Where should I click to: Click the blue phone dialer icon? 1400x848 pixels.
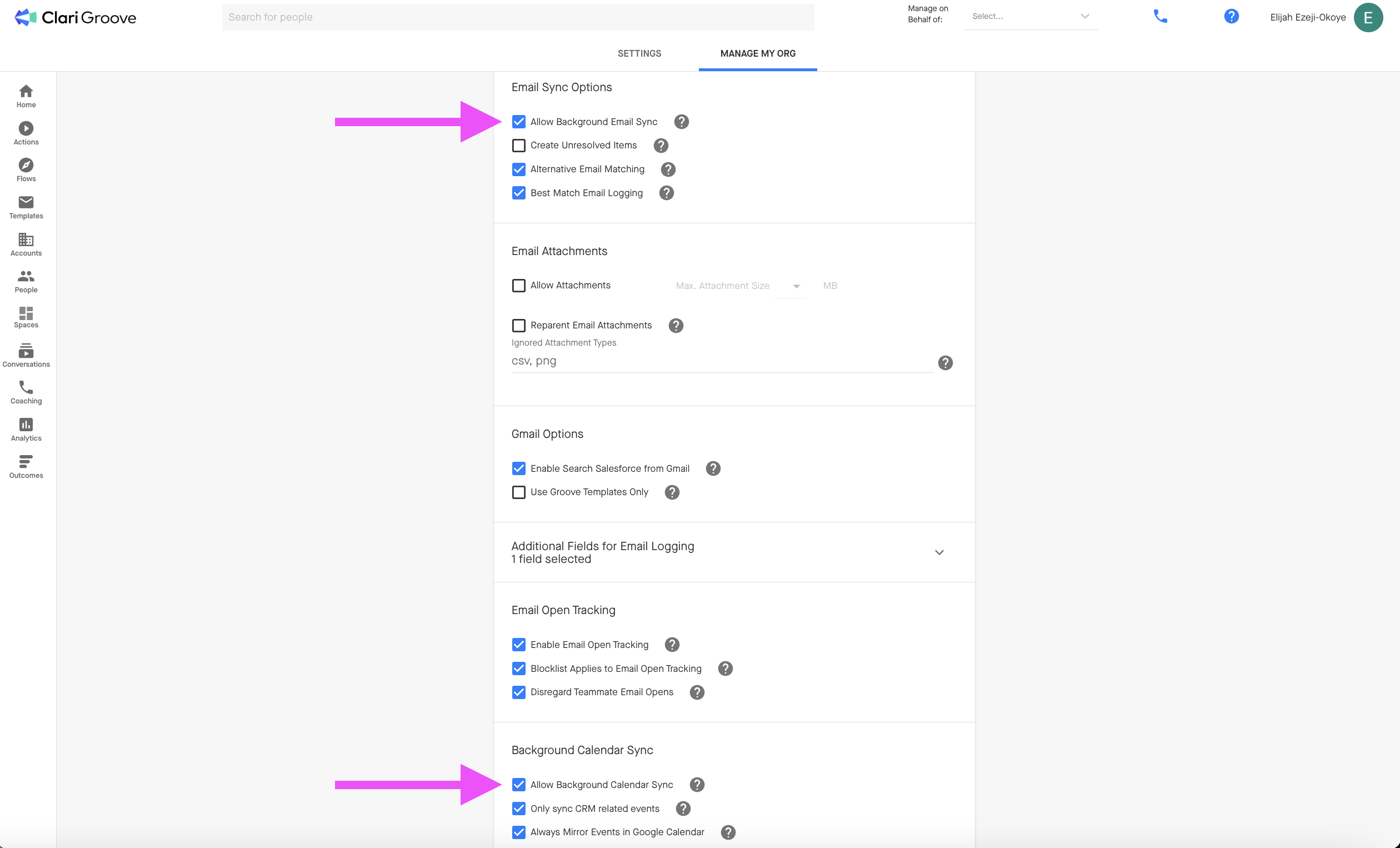click(x=1160, y=17)
